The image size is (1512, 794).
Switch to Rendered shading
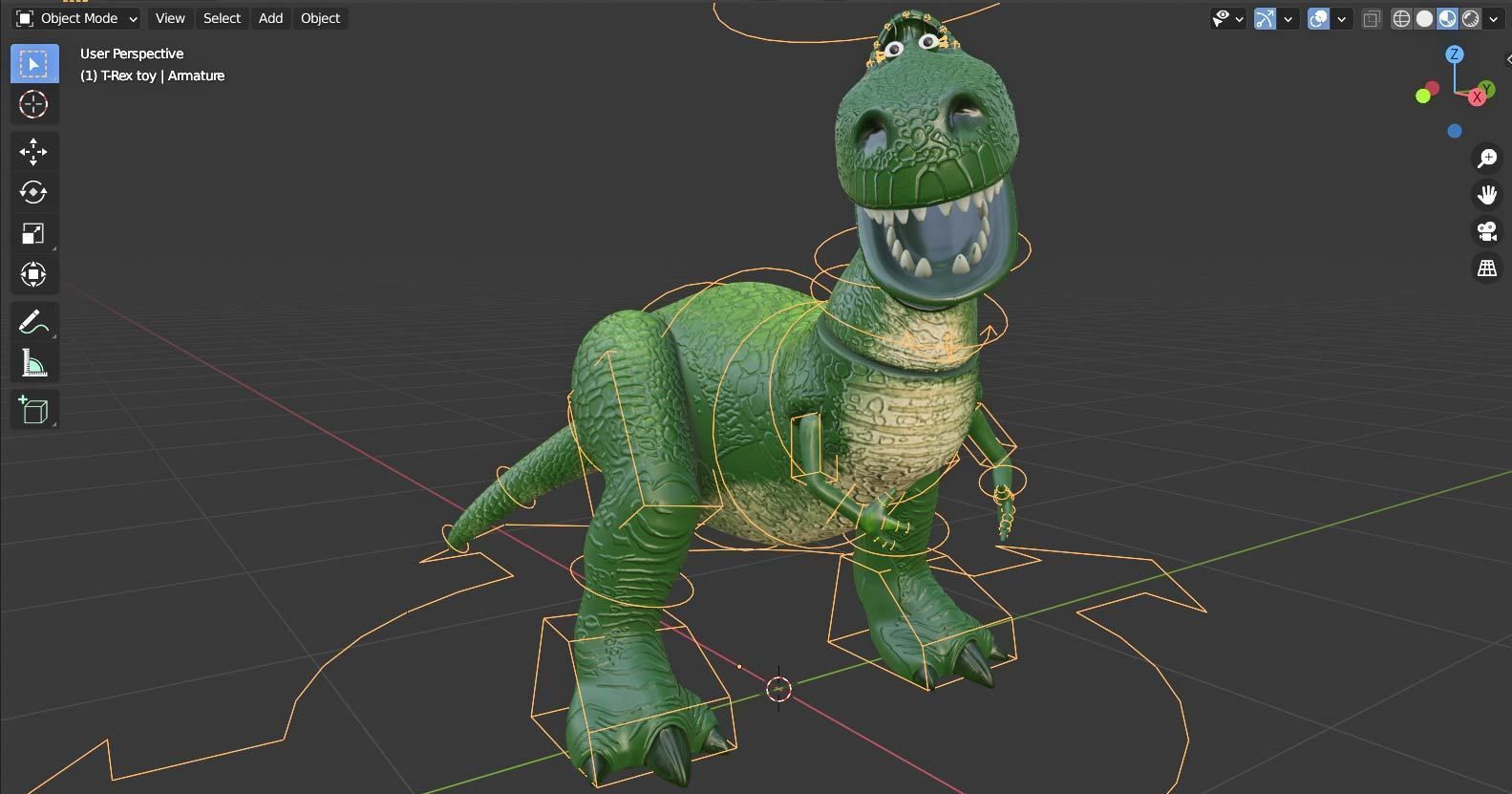coord(1471,19)
